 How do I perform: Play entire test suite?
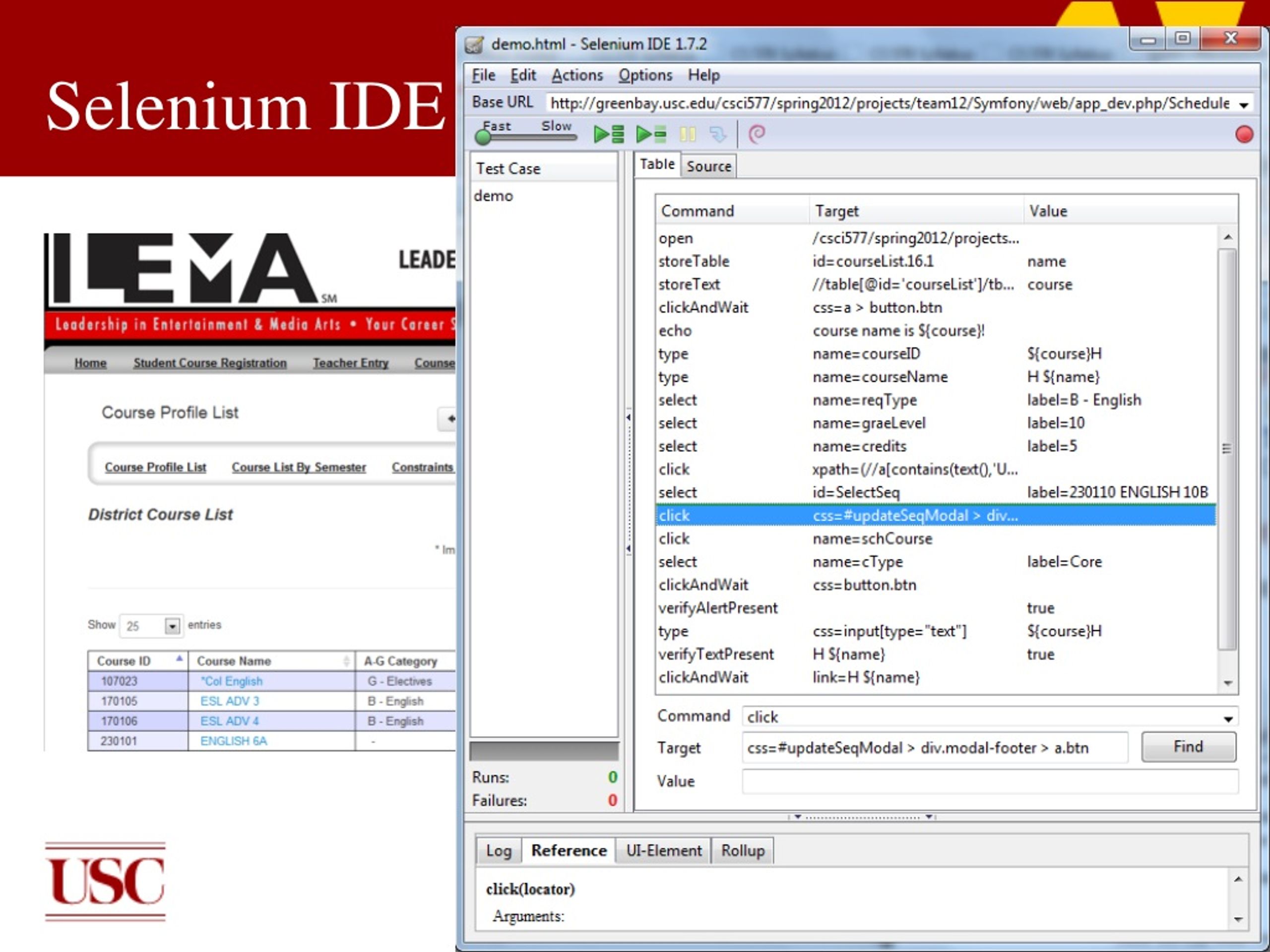coord(609,134)
